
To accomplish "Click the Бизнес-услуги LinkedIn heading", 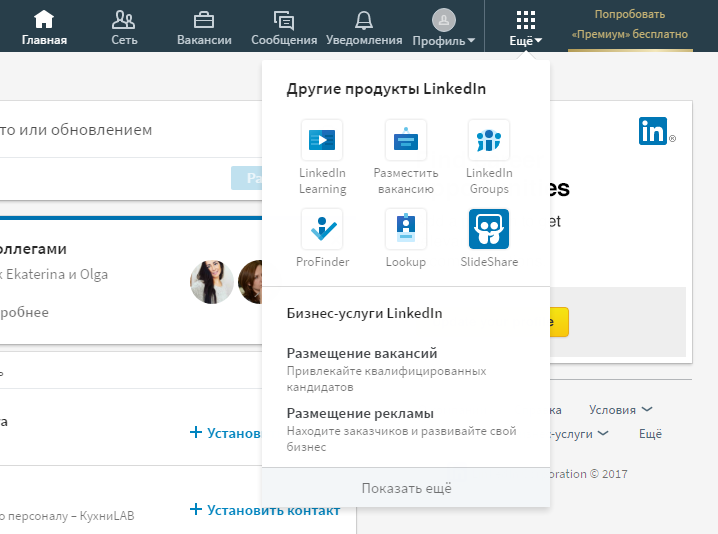I will pos(364,313).
